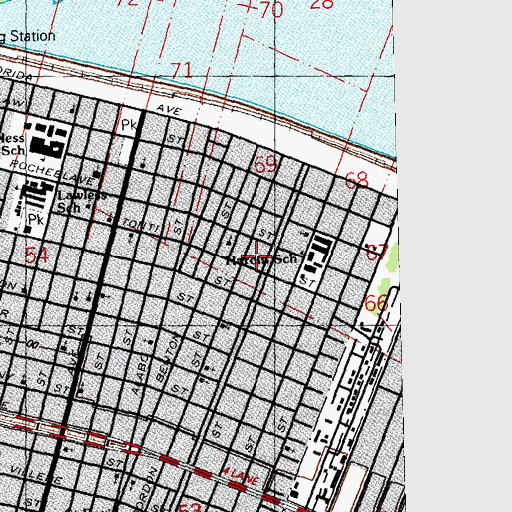512x512 pixels.
Task: Click the 'VILLERE' street label
Action: point(36,475)
